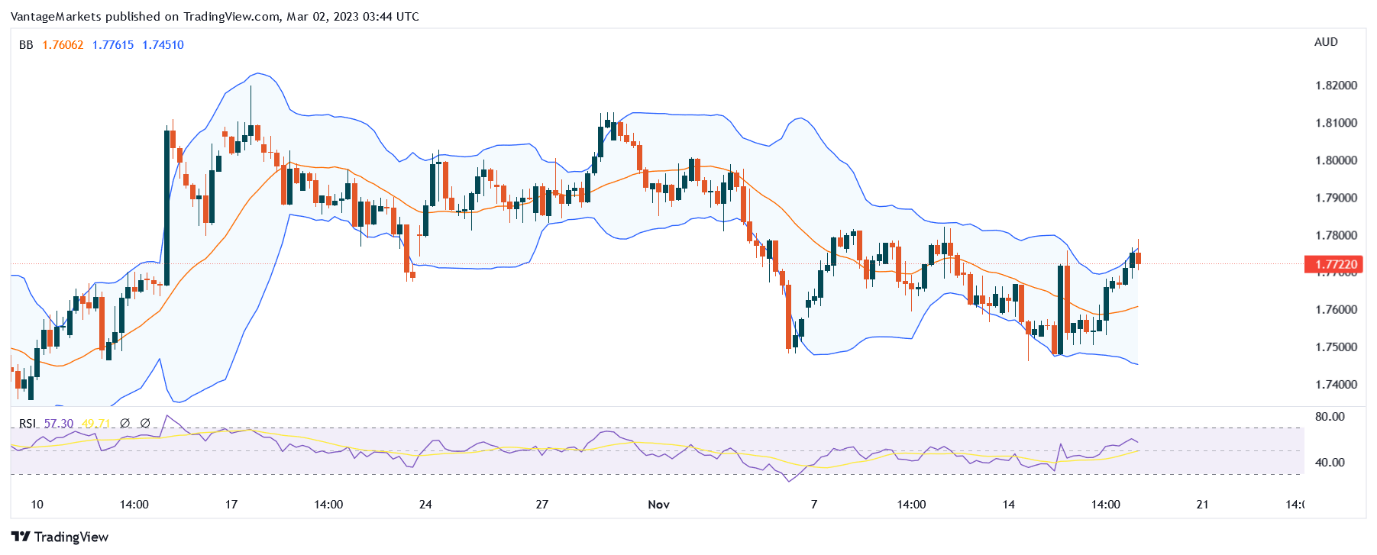The image size is (1377, 555).
Task: Click the 1.80000 price axis label
Action: click(1336, 160)
